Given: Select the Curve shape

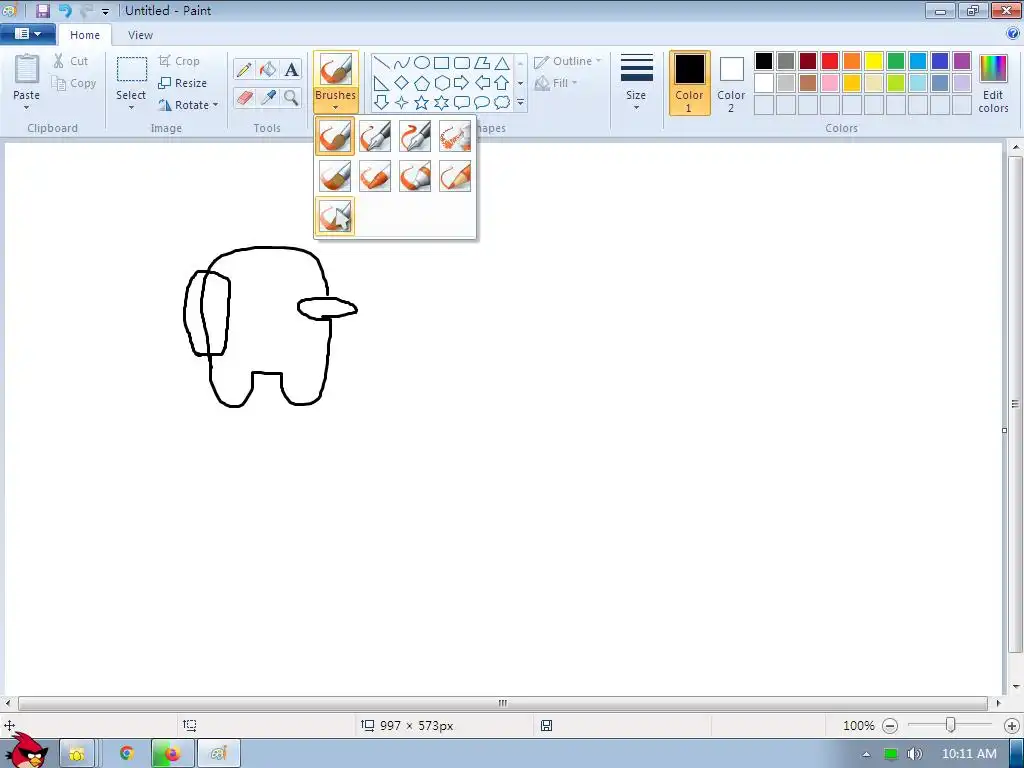Looking at the screenshot, I should [402, 63].
